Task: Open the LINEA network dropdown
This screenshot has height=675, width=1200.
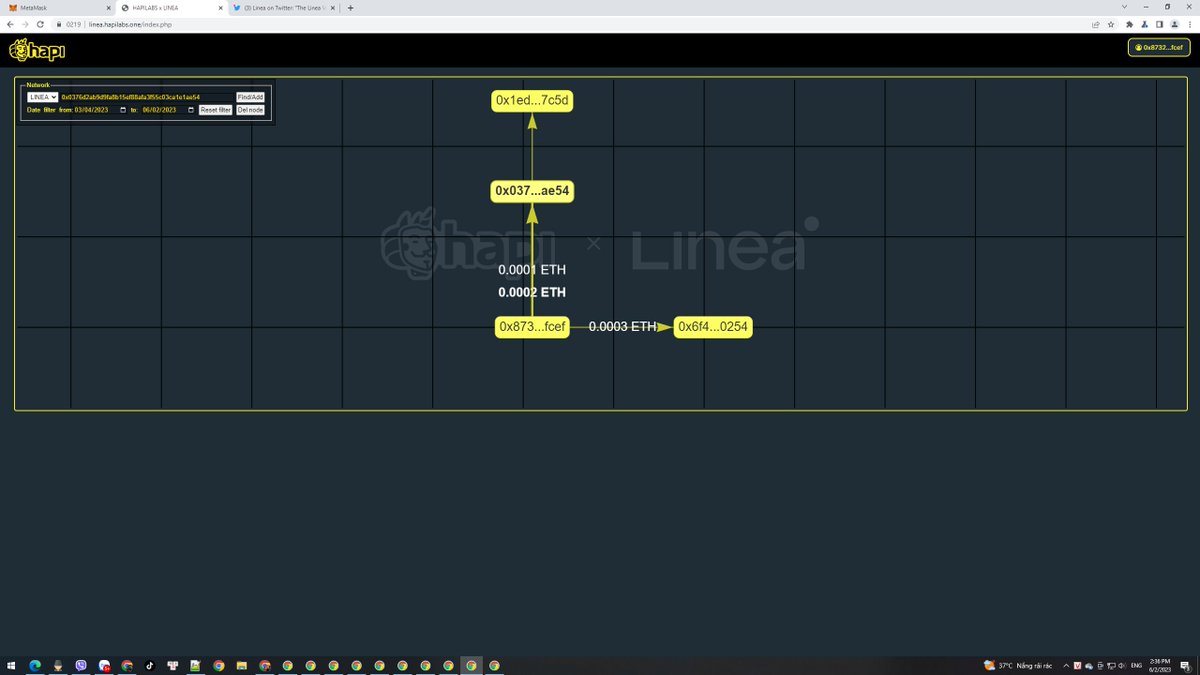Action: [x=42, y=97]
